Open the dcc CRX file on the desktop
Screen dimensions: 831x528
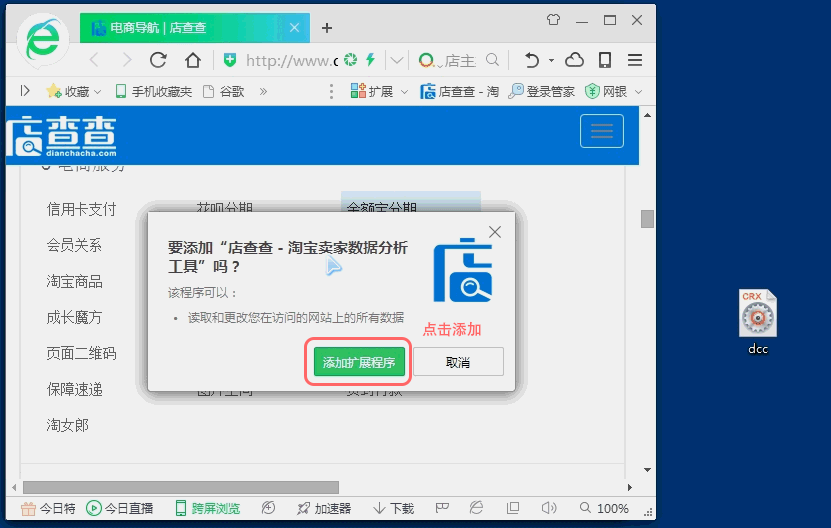pyautogui.click(x=758, y=321)
